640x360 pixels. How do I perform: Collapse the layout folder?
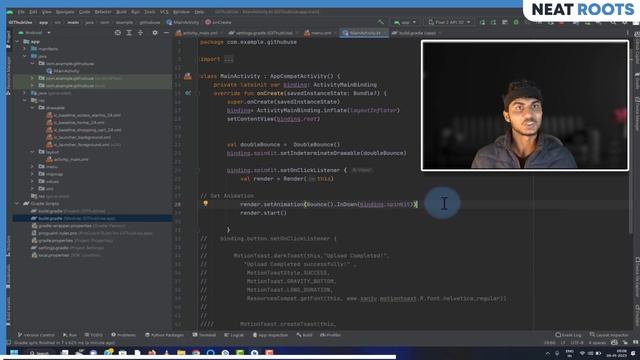[x=32, y=152]
